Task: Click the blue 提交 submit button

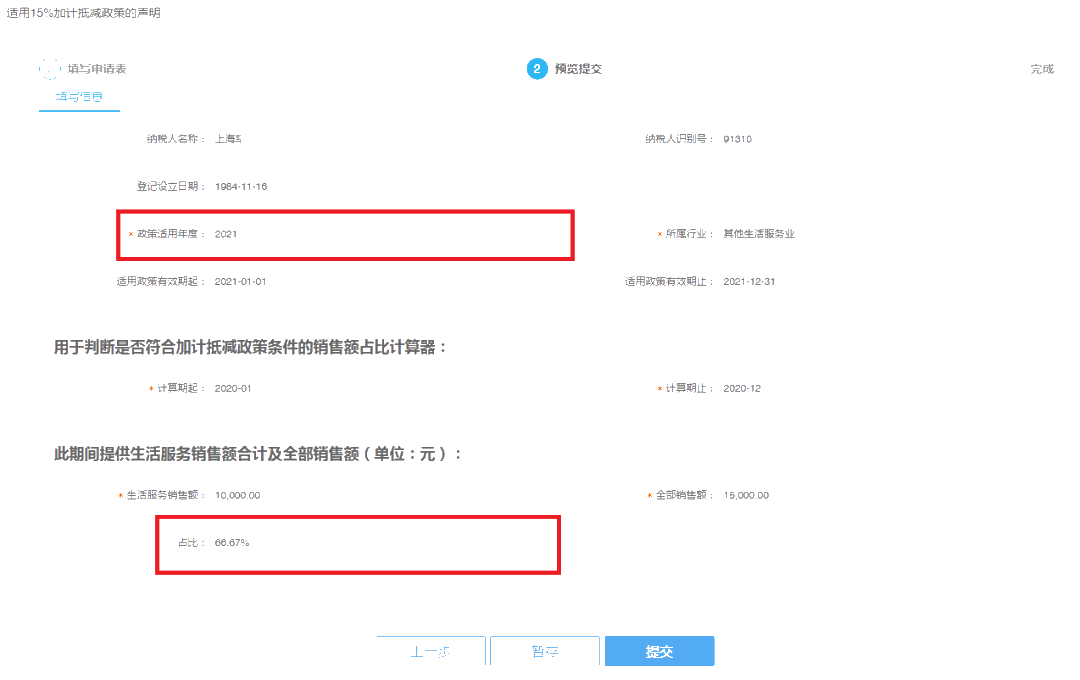Action: coord(659,650)
